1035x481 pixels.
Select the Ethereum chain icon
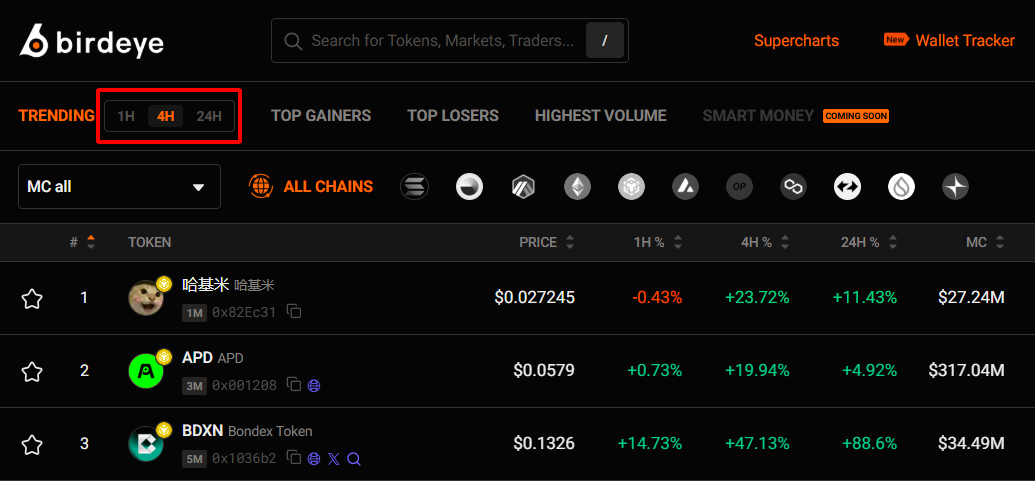577,187
